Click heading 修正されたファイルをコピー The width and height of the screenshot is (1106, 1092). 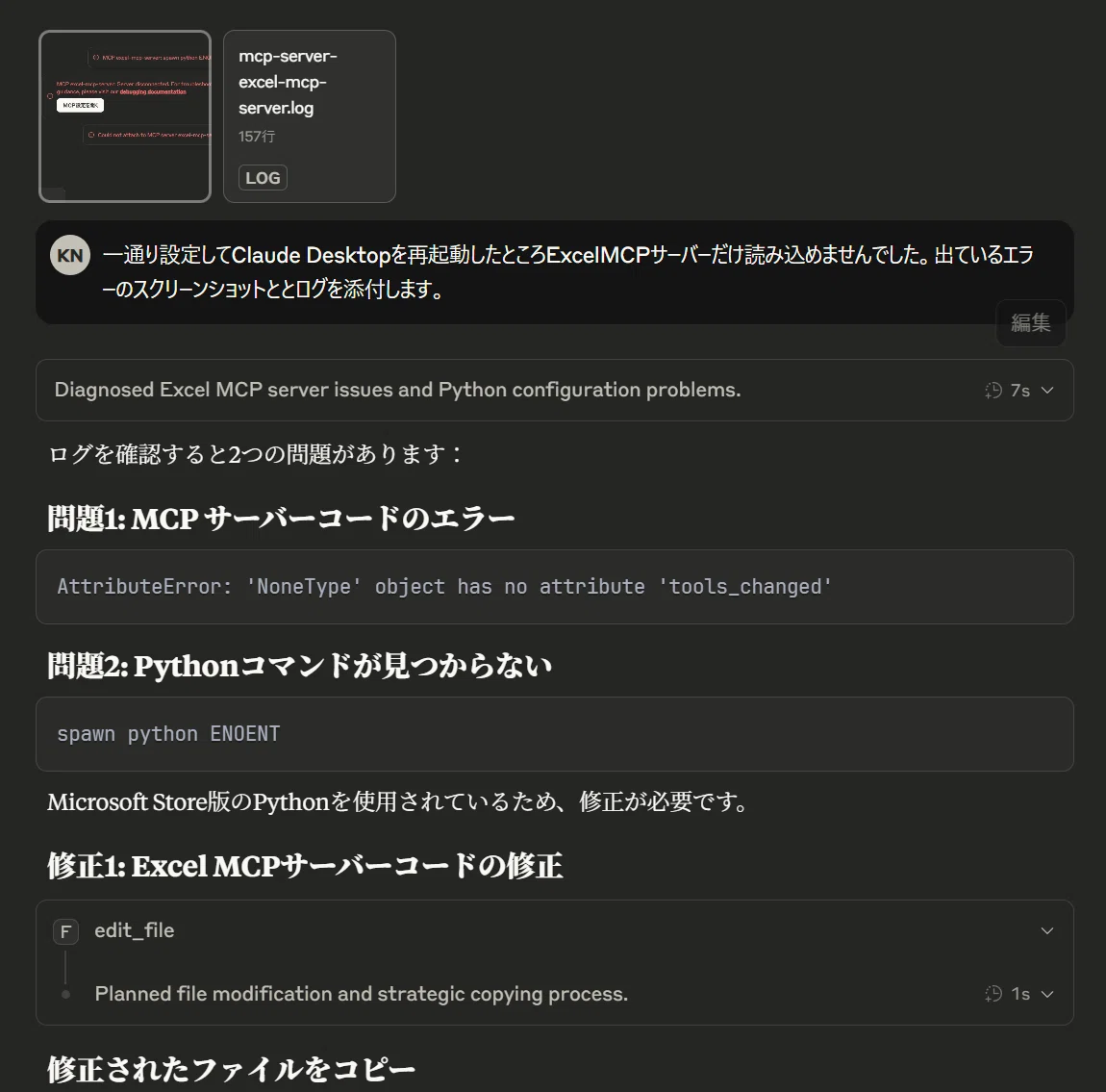231,1069
